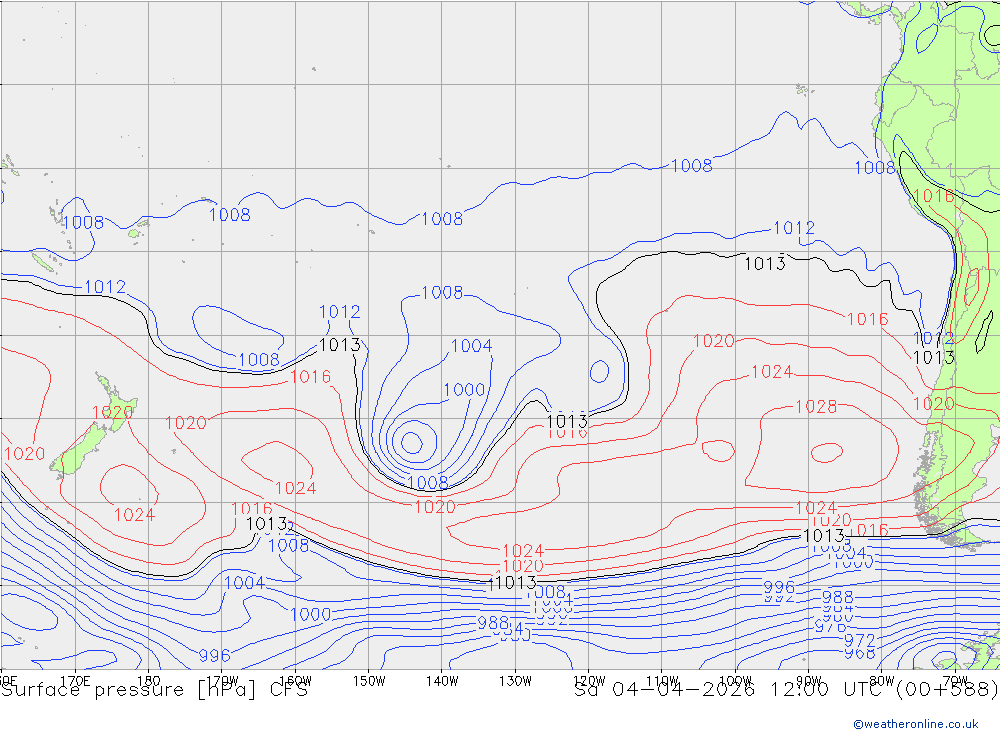This screenshot has width=1000, height=733.
Task: Select the 140W longitude label
Action: 442,681
